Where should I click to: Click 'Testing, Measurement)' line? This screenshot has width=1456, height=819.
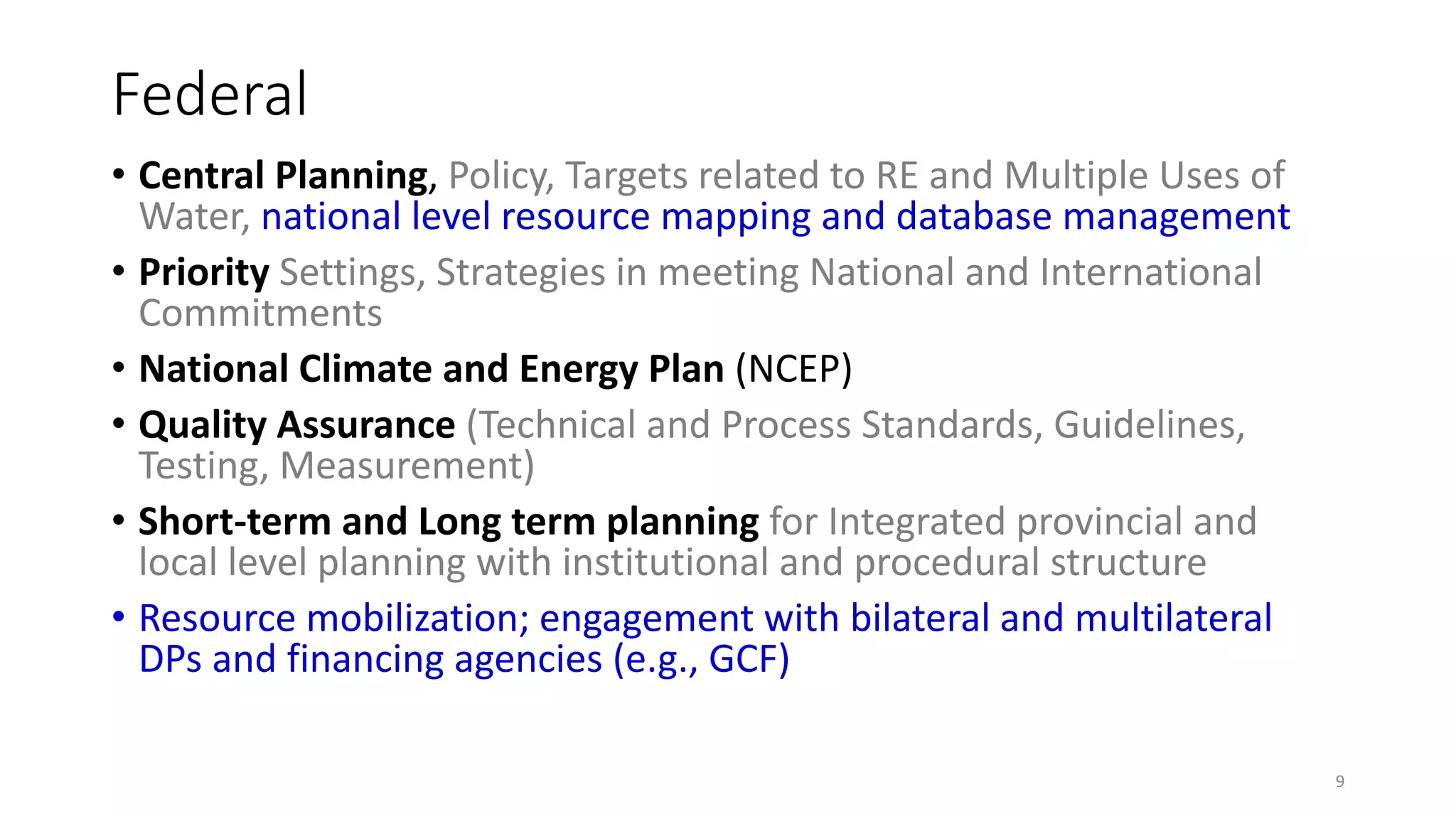tap(336, 466)
